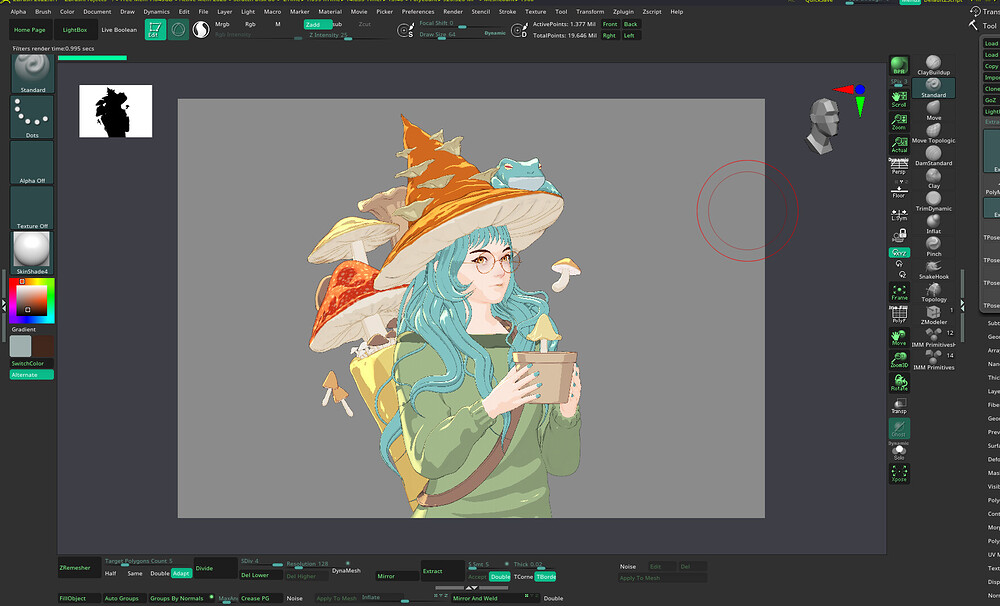Click the Actual size icon

[x=899, y=144]
